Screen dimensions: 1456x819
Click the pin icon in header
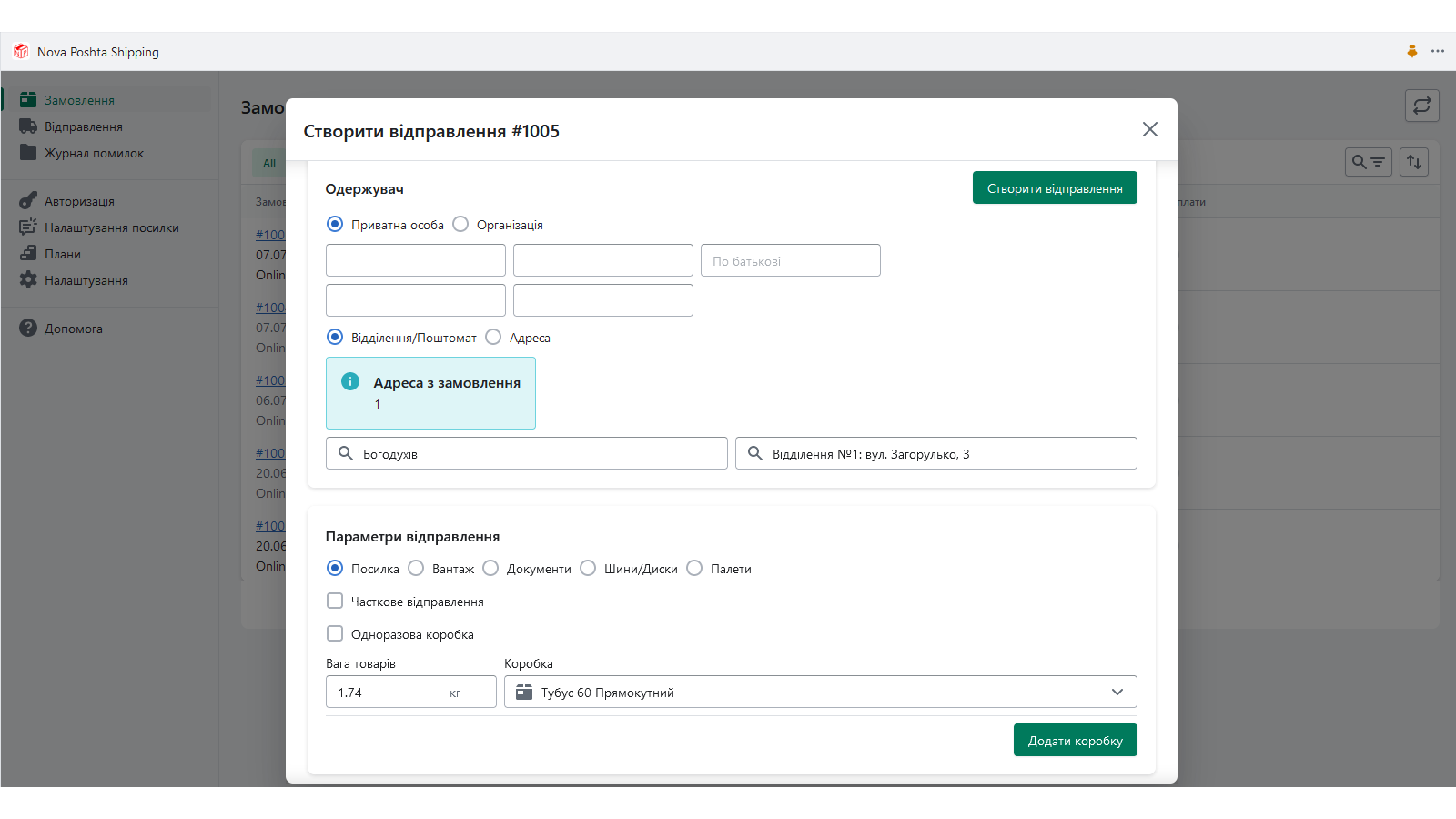(x=1411, y=52)
